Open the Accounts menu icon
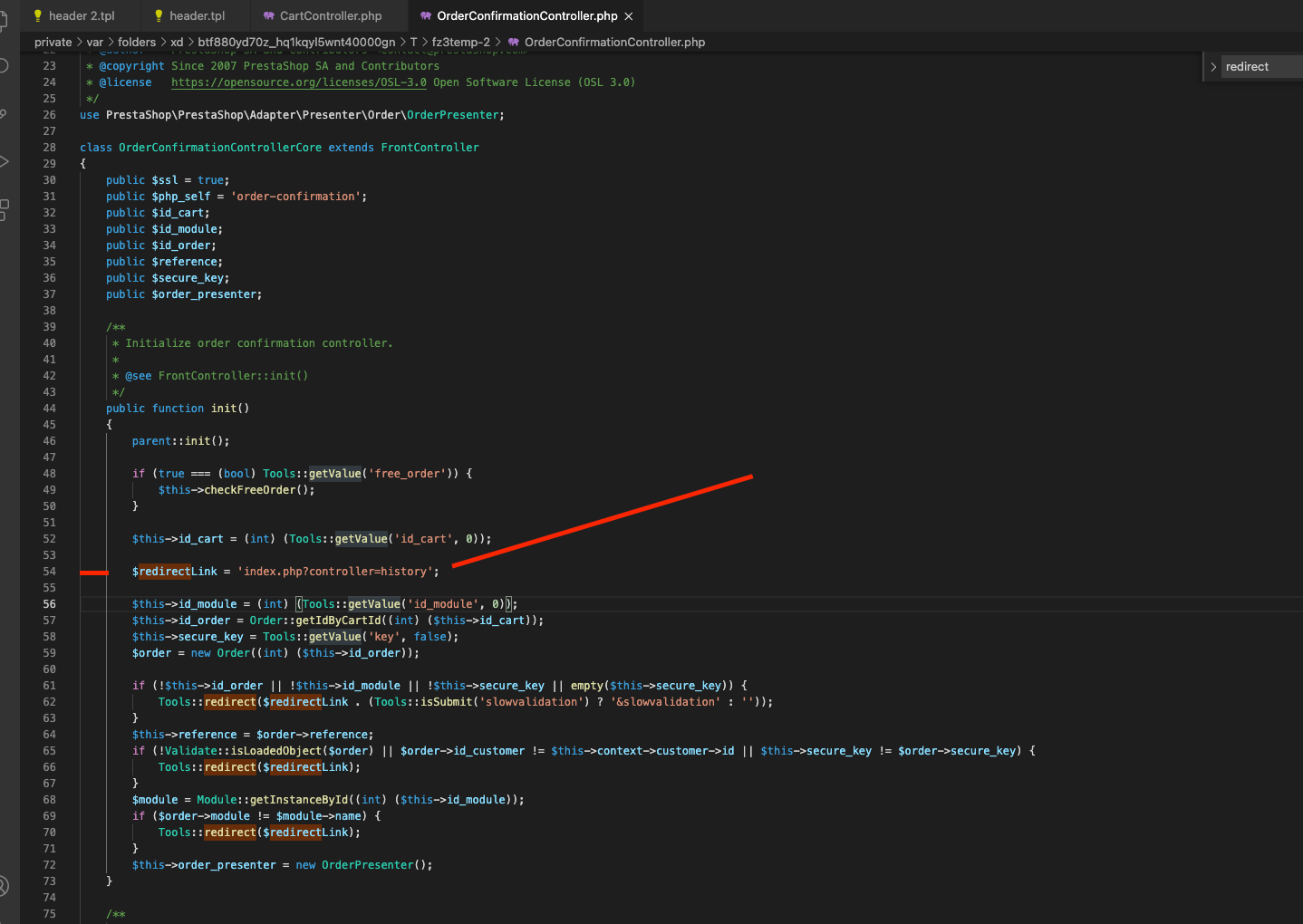This screenshot has width=1303, height=924. [4, 886]
